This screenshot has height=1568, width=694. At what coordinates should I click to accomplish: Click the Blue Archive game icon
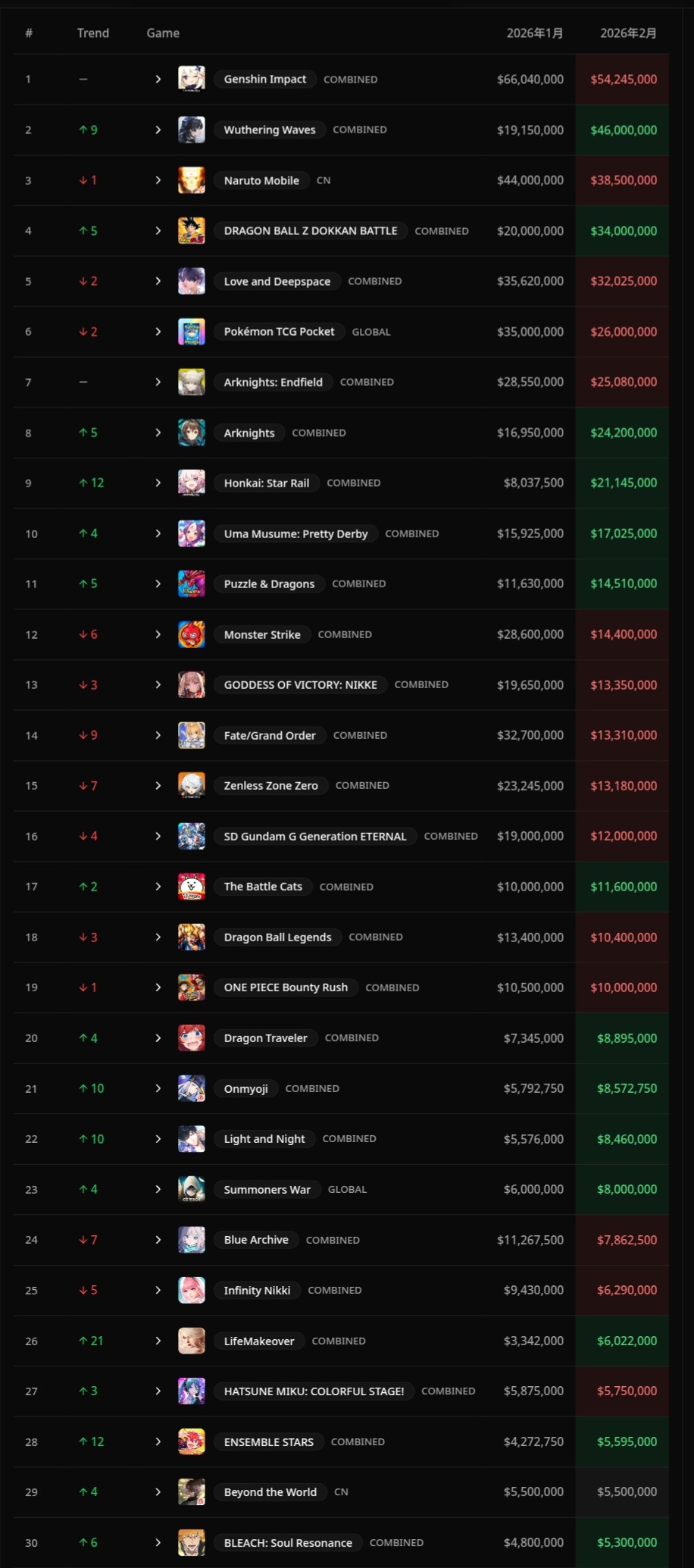(191, 1240)
